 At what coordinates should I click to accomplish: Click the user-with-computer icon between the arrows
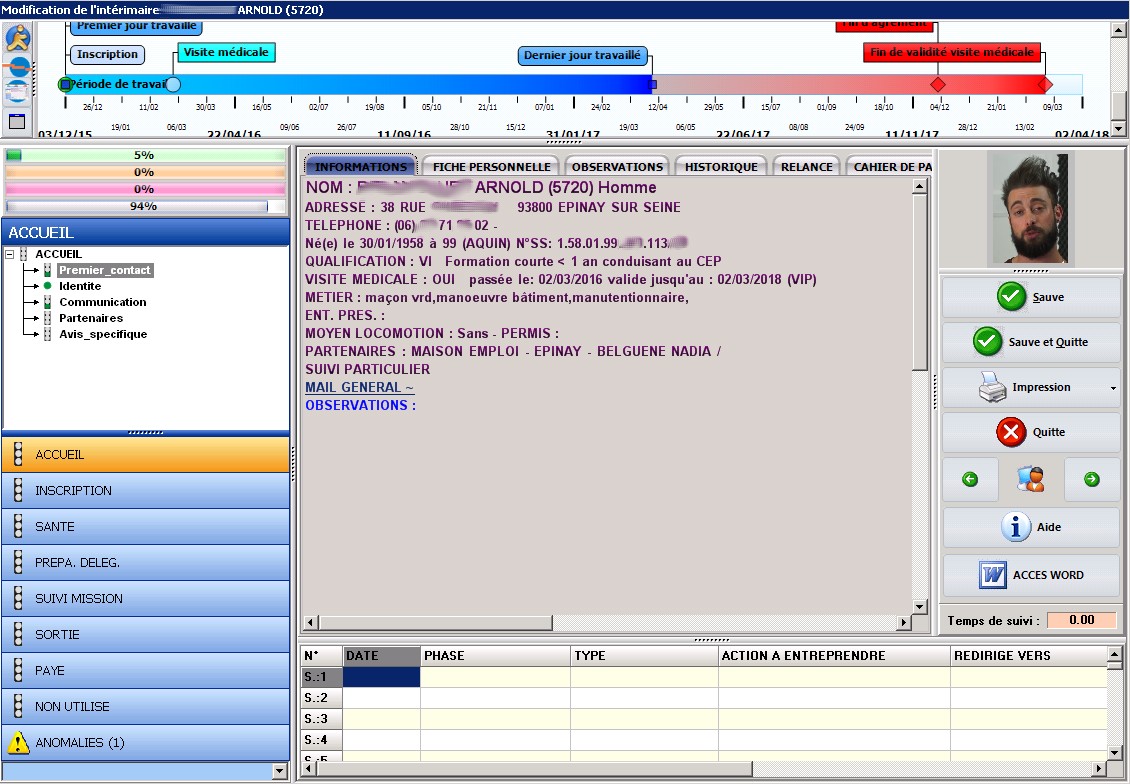(1030, 479)
